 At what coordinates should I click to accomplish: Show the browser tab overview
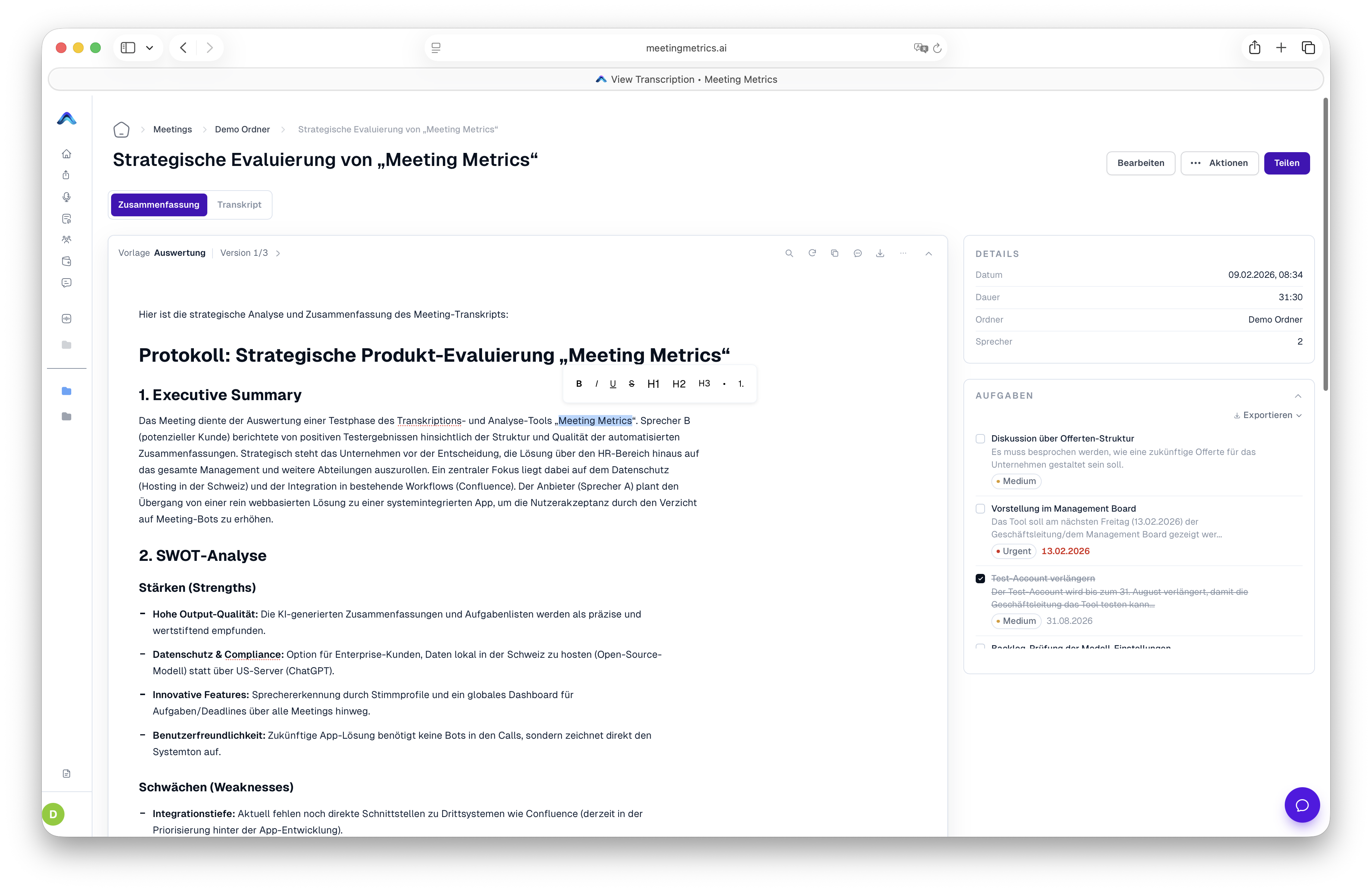coord(1308,48)
